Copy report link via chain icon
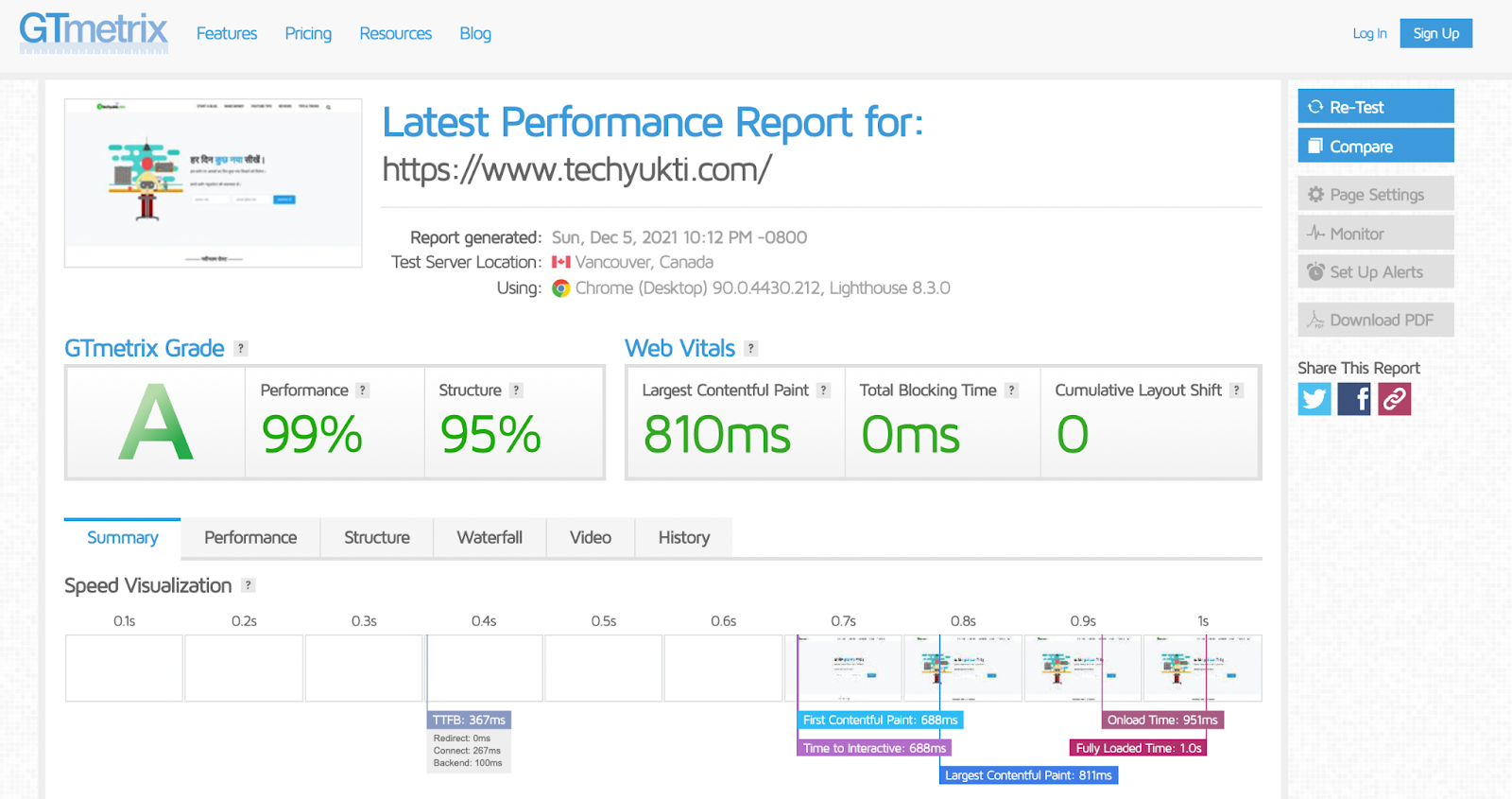 [1394, 399]
